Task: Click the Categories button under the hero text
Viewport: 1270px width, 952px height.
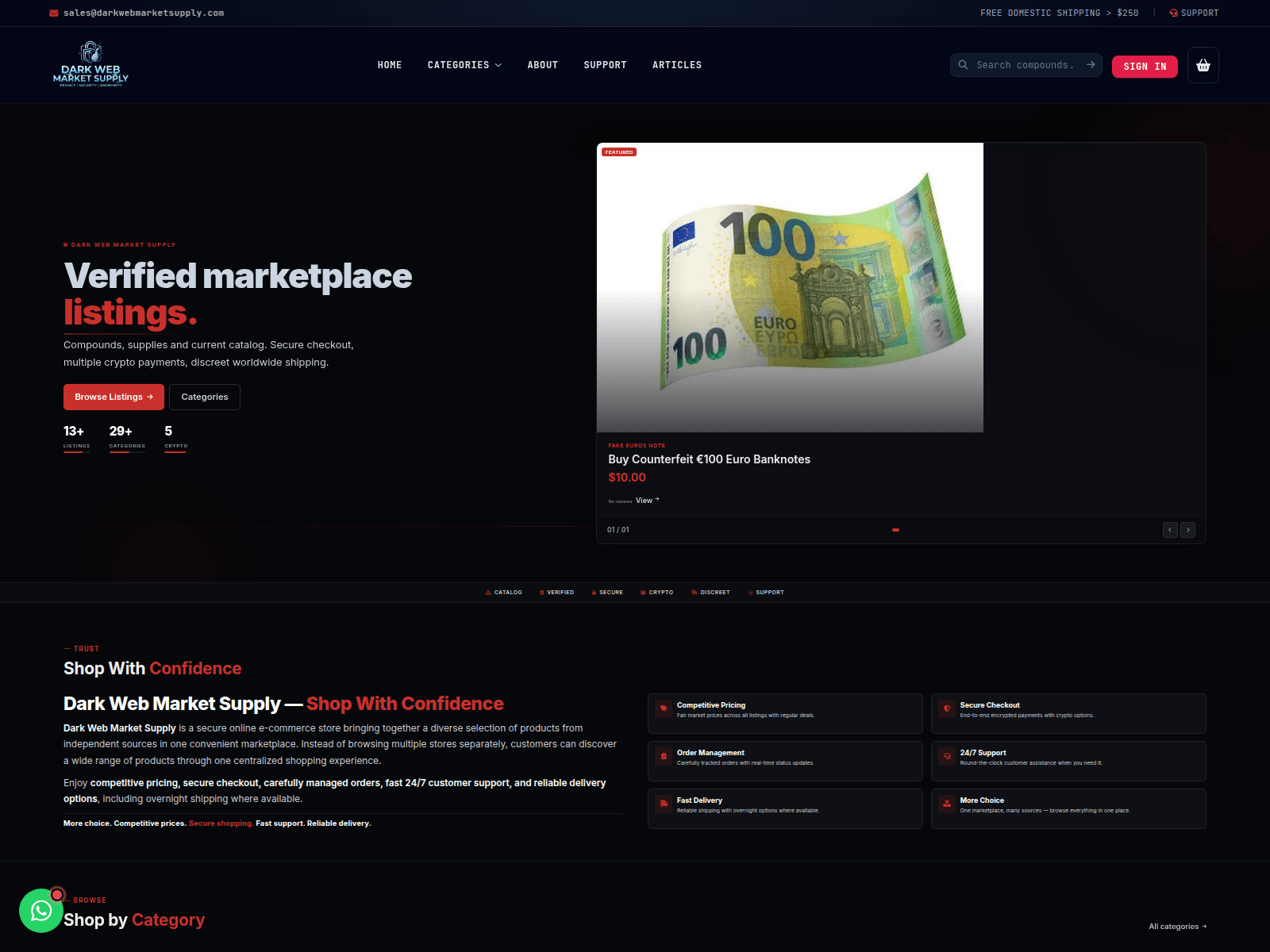Action: (x=205, y=397)
